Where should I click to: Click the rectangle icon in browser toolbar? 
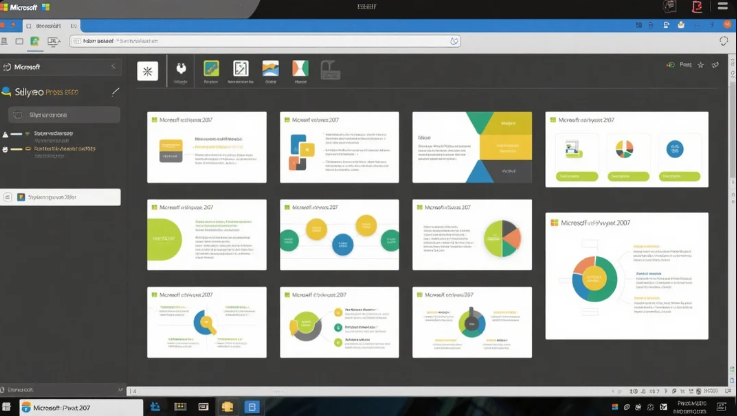(19, 41)
